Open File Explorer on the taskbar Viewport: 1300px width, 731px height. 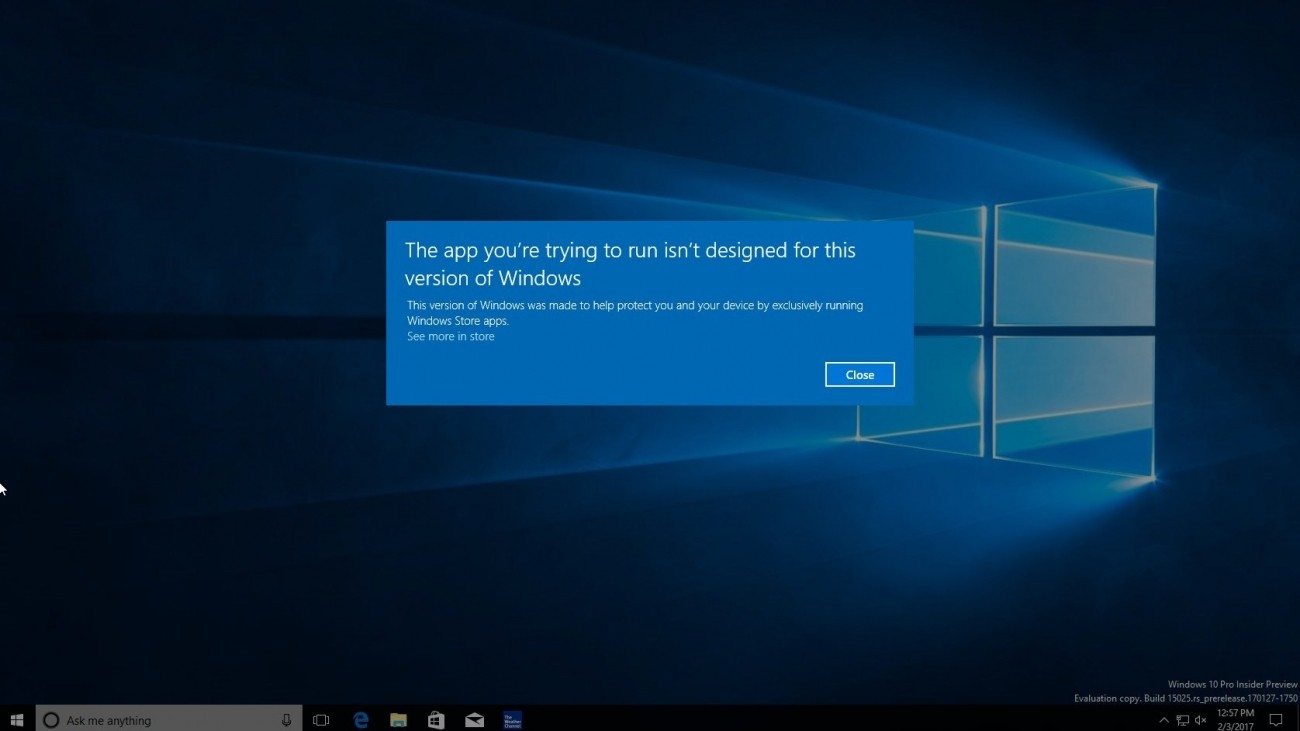tap(397, 719)
